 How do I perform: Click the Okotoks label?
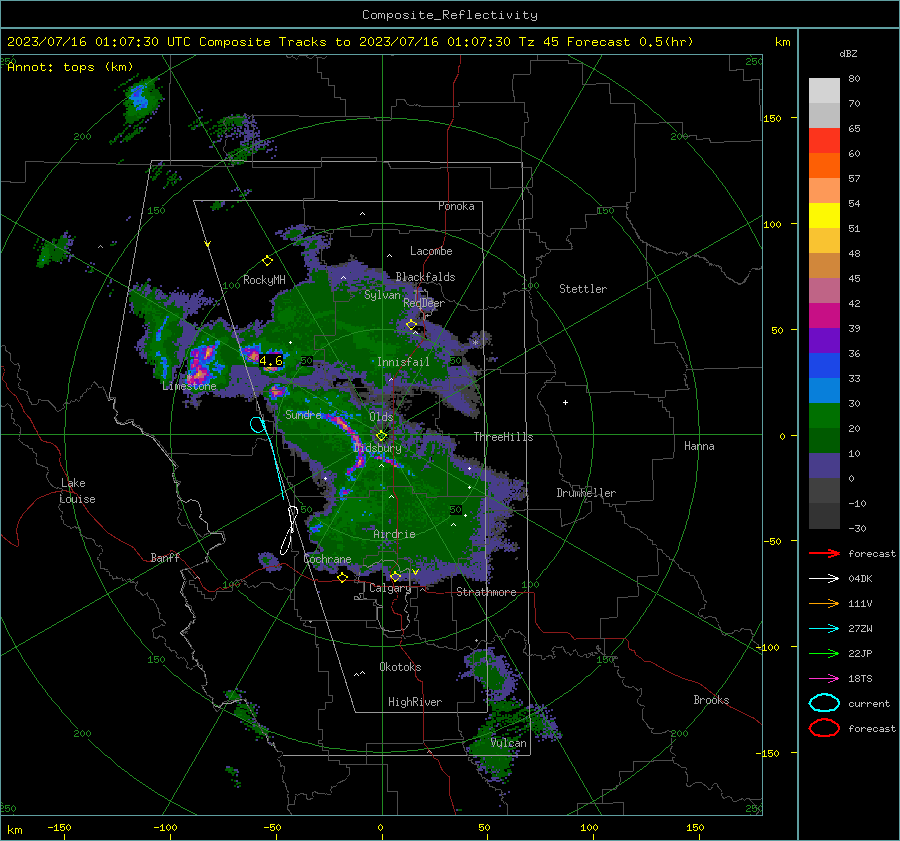tap(400, 667)
